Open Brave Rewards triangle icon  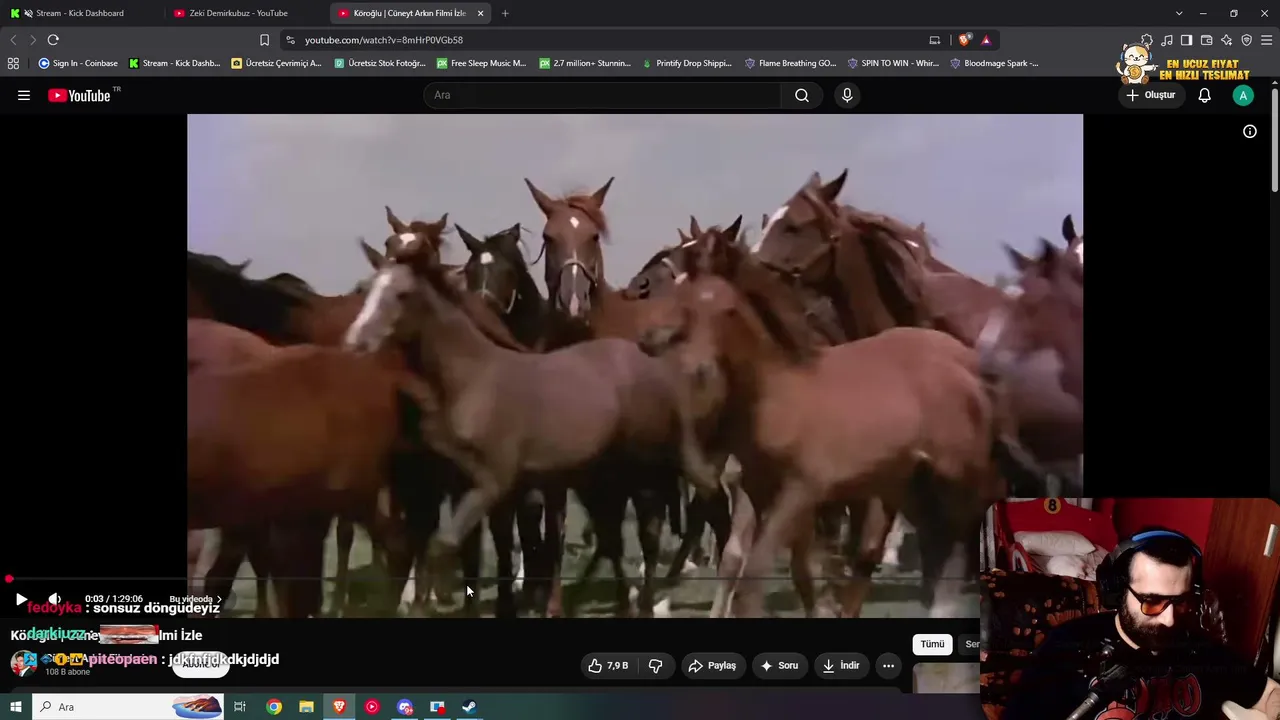[x=986, y=40]
